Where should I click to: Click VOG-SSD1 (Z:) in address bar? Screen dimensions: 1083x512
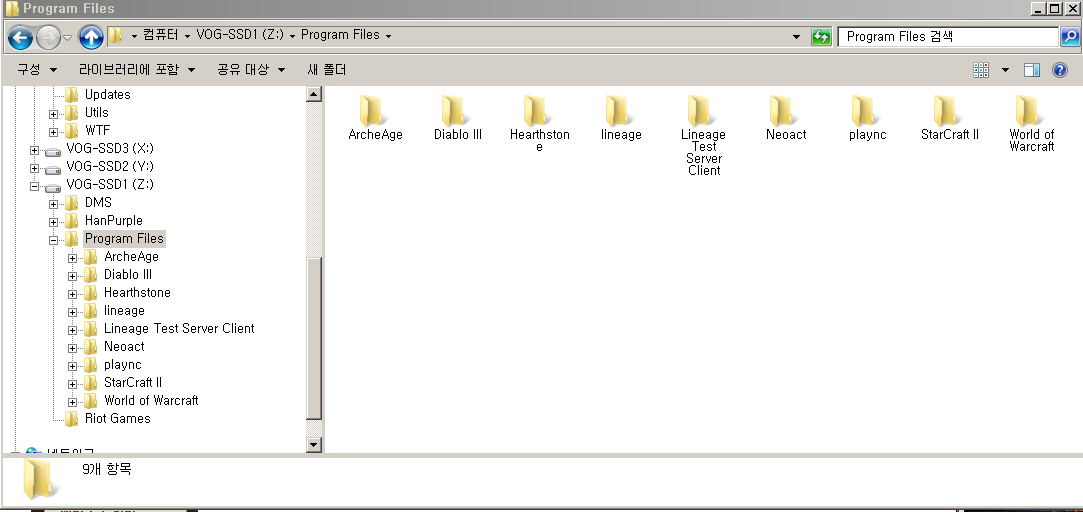coord(240,35)
